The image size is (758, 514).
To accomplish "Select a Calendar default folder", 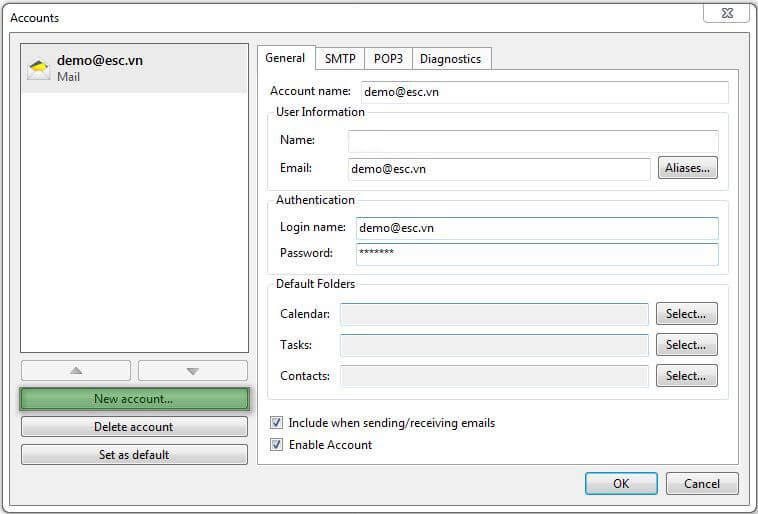I will coord(686,314).
